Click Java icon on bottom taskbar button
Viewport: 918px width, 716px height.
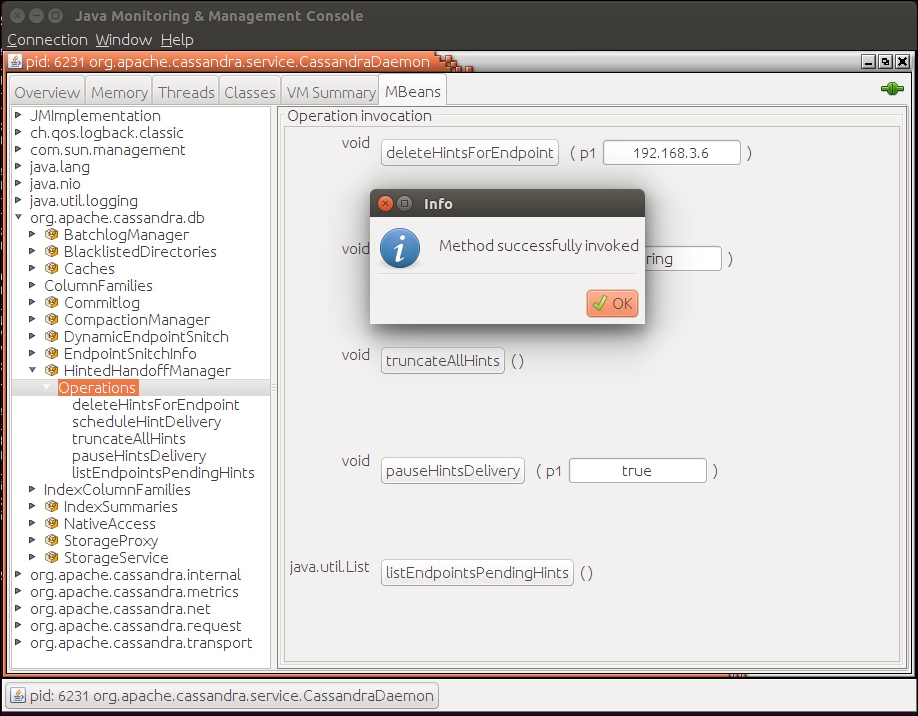[18, 696]
